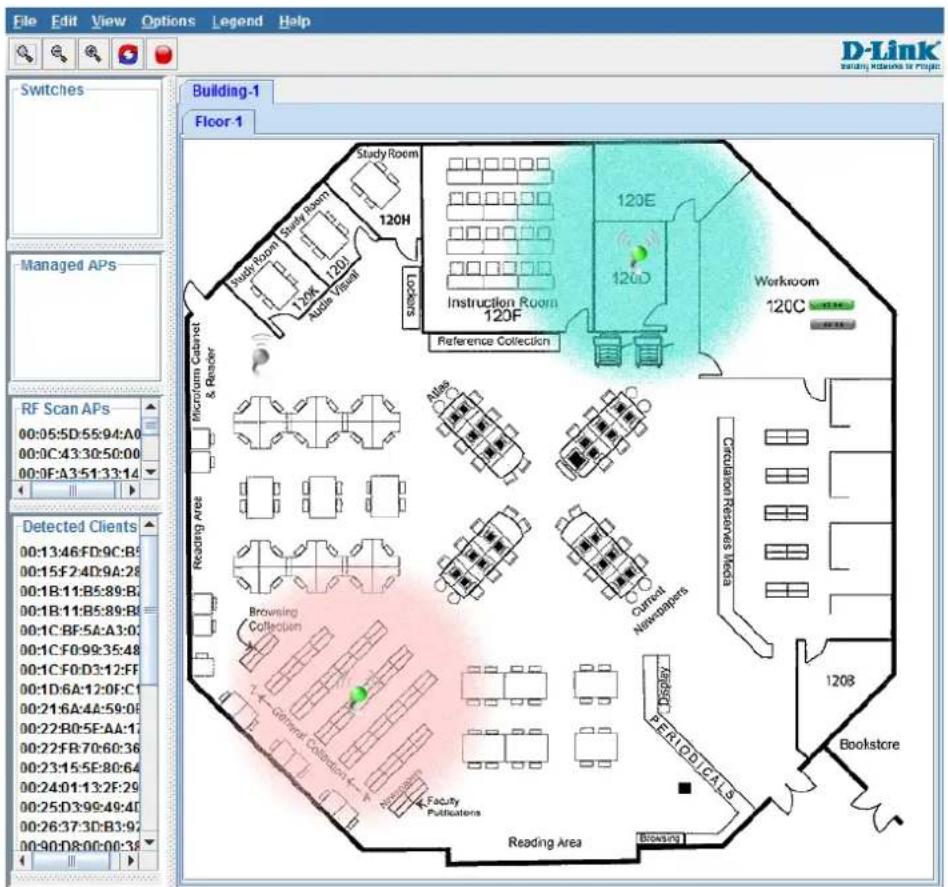Select detected client 00:22:B0:5E:AA
Screen dimensions: 948x887
(x=80, y=729)
